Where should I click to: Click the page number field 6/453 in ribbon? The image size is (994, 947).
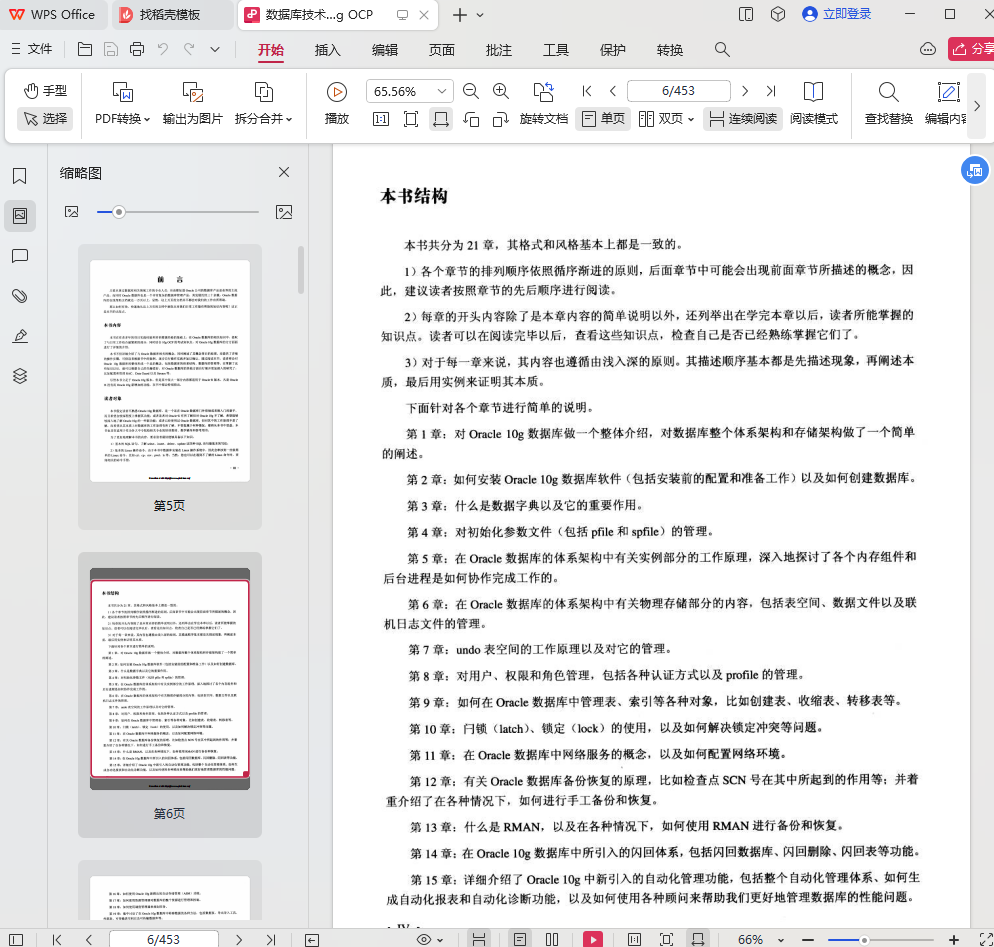[678, 91]
